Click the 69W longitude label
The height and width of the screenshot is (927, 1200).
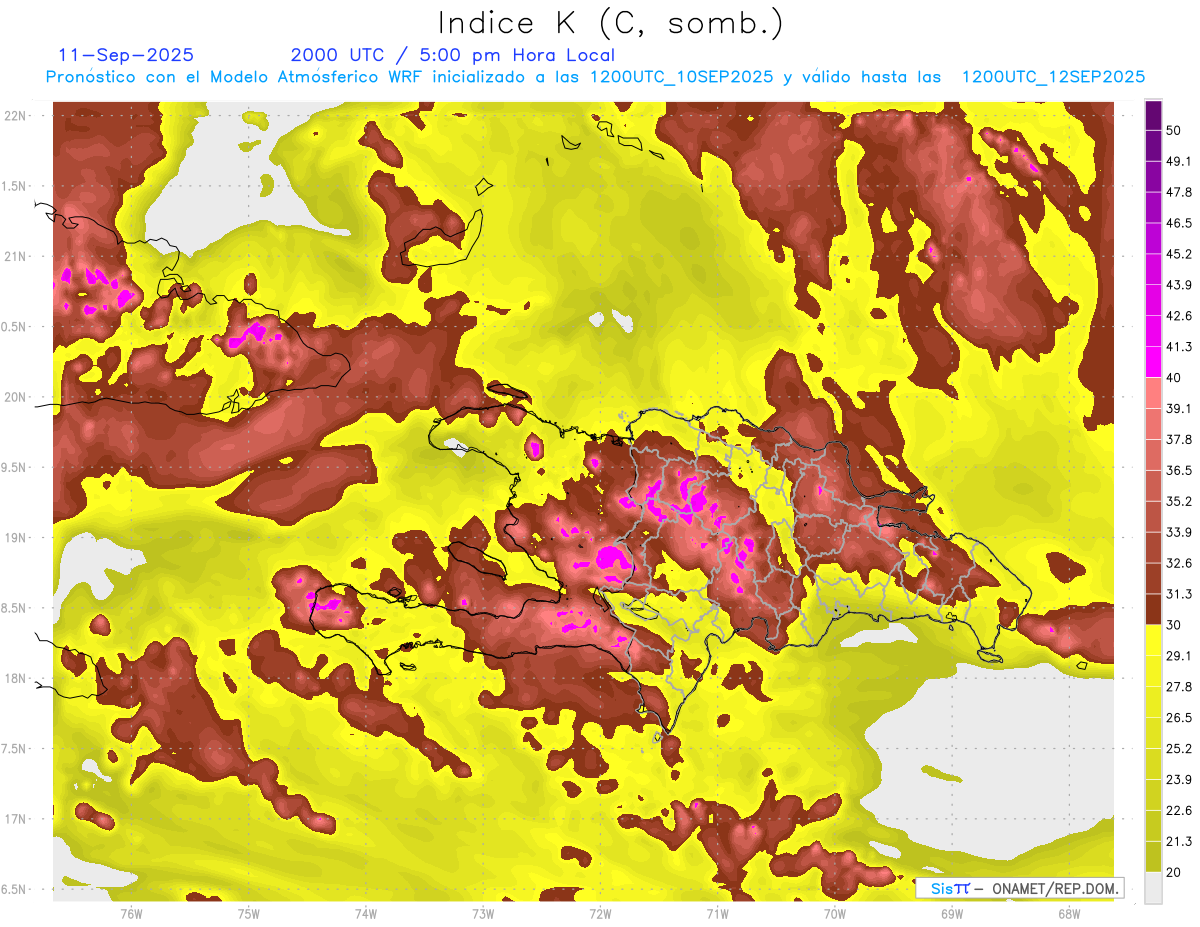click(951, 913)
